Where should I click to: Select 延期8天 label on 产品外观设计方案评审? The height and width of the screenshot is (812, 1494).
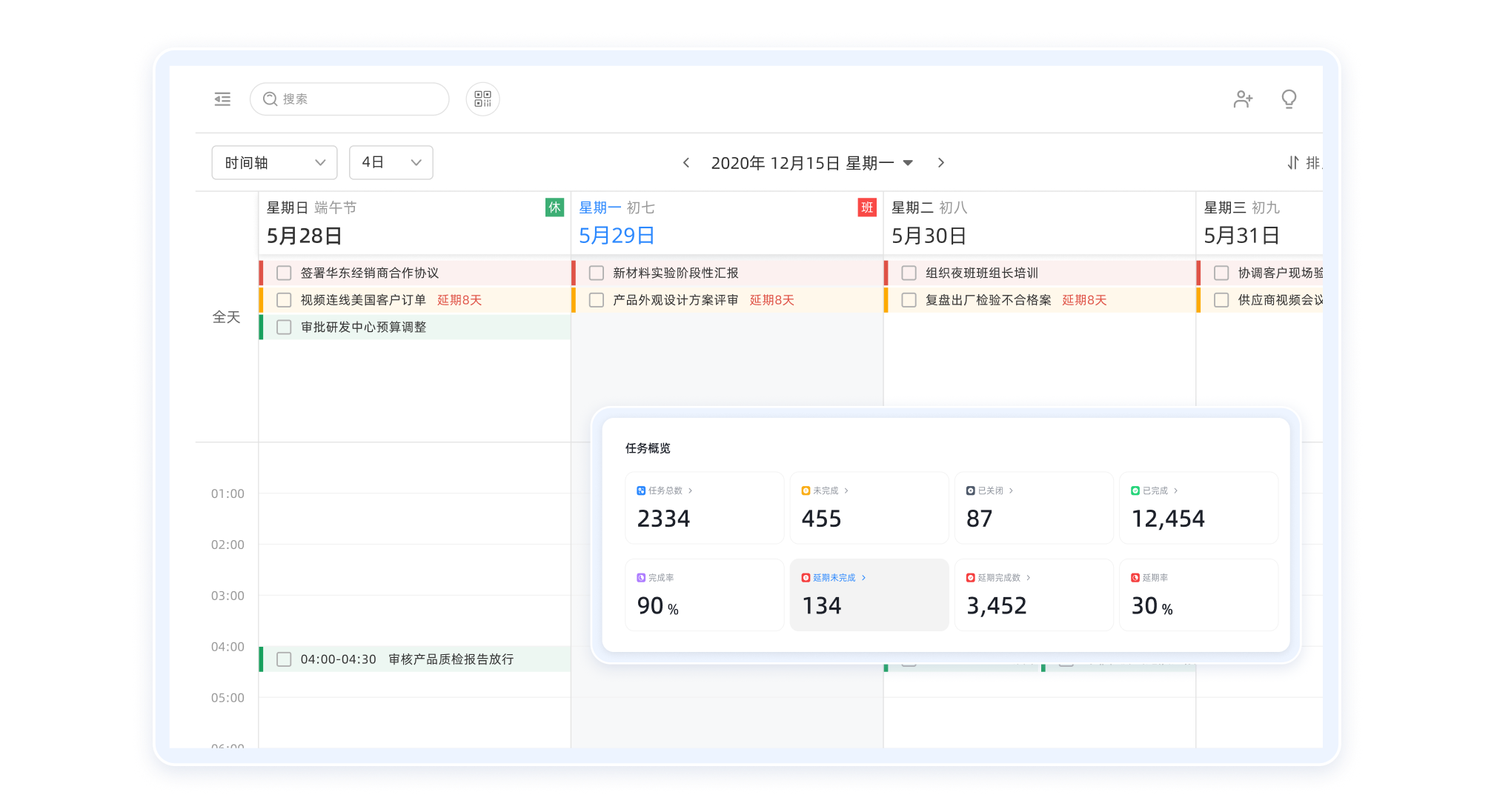[772, 300]
